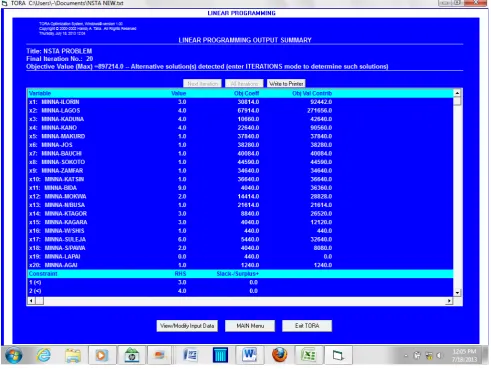Launch Internet Explorer from the taskbar
The image size is (491, 369).
pos(44,355)
